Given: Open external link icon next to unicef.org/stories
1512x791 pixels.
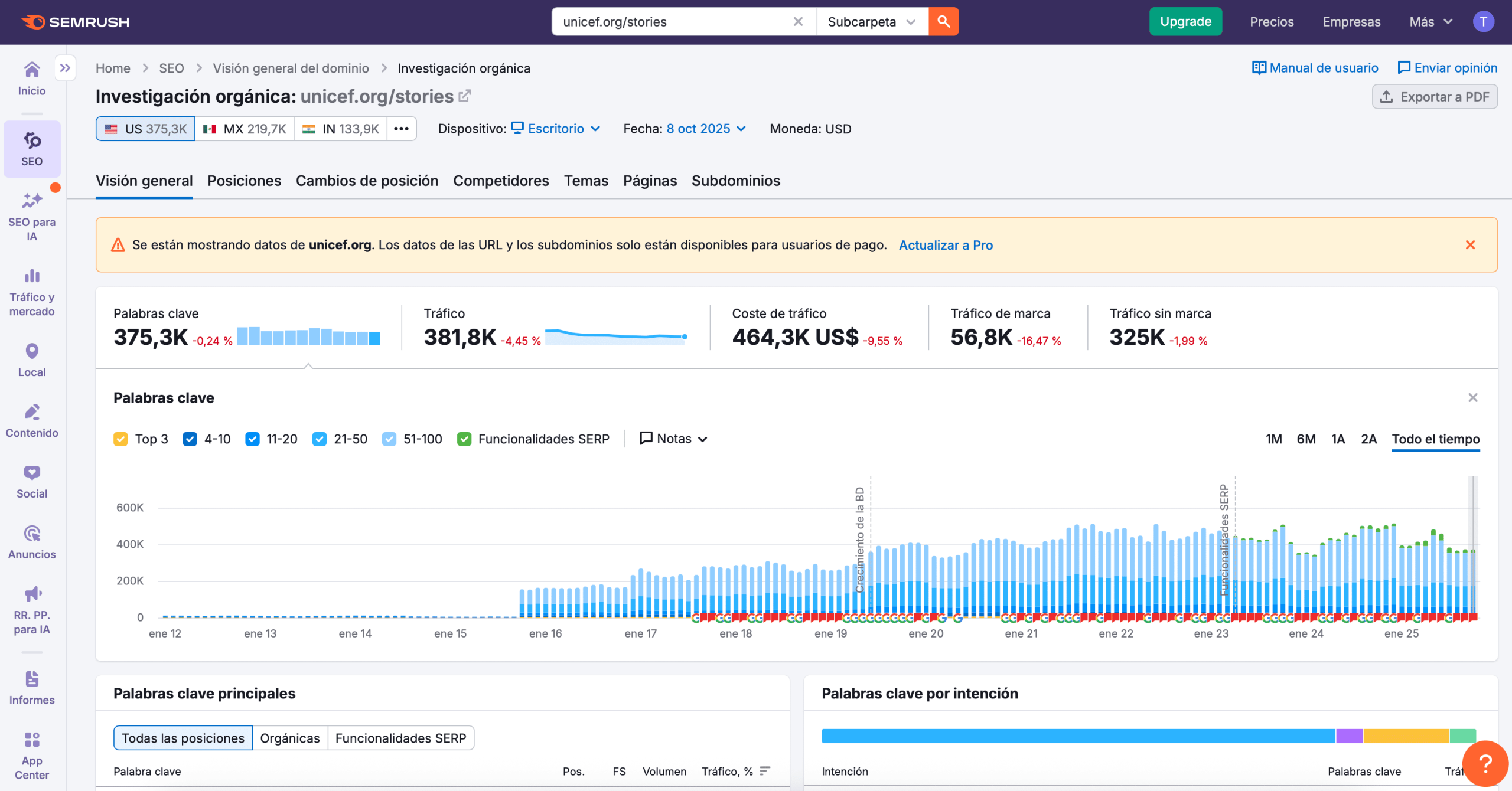Looking at the screenshot, I should tap(465, 96).
